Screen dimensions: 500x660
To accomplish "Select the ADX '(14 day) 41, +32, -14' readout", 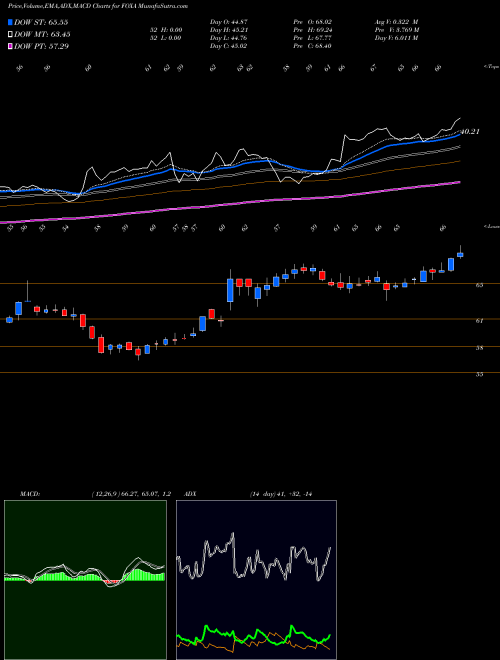I will point(280,494).
